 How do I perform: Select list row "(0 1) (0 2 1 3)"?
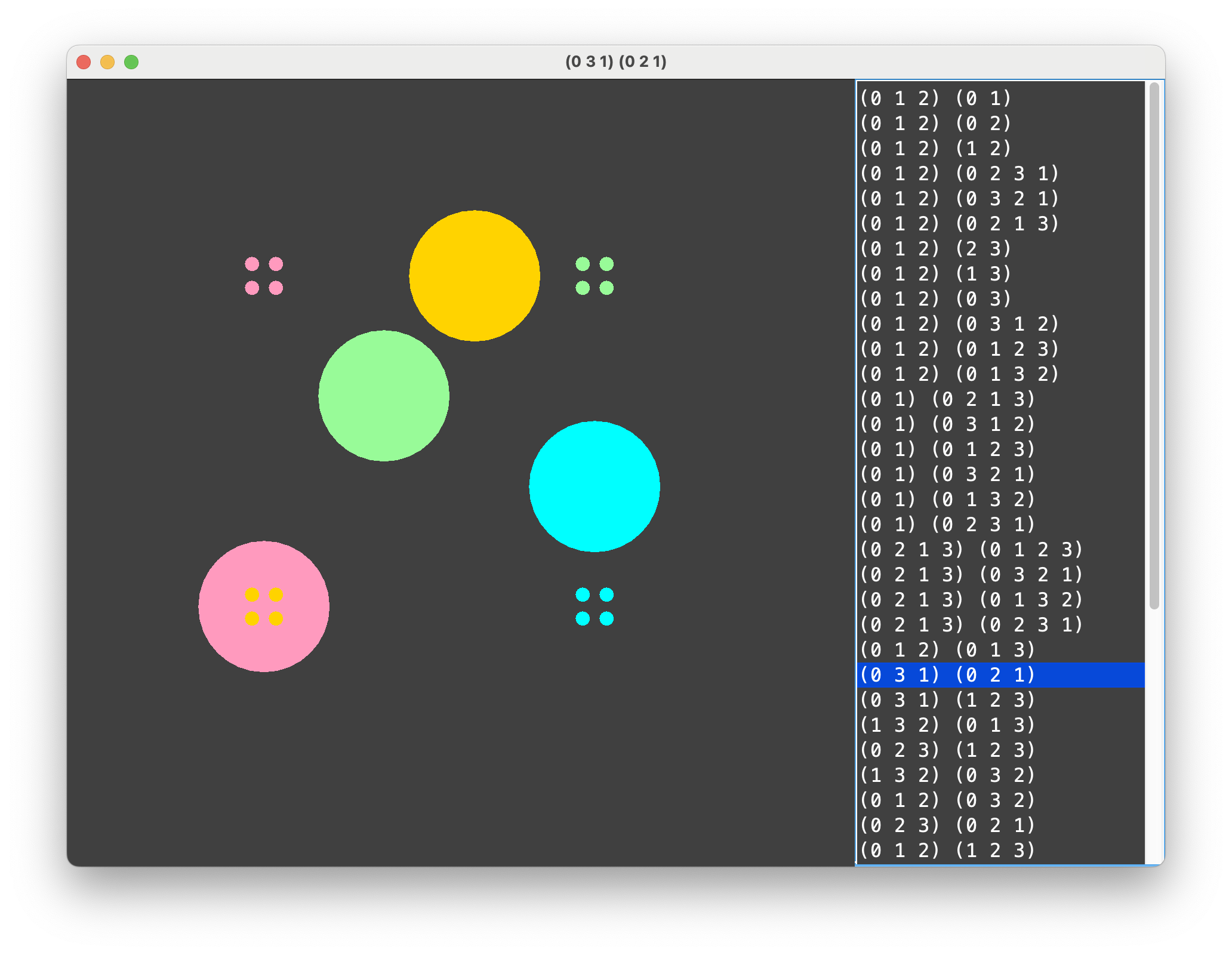tap(1000, 399)
